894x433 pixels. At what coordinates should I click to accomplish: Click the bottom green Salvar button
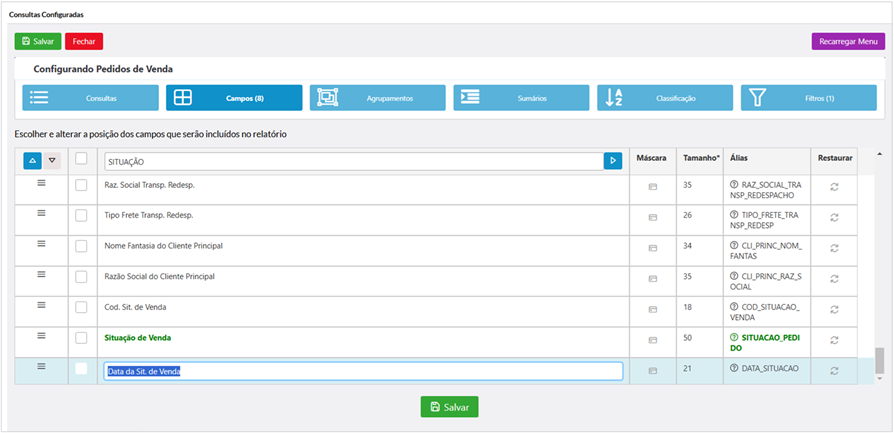449,407
